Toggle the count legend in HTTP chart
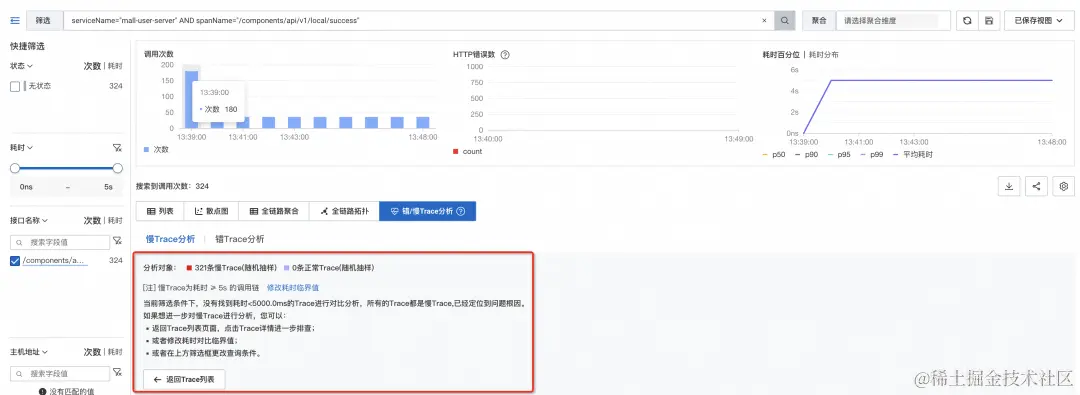Image resolution: width=1080 pixels, height=395 pixels. 468,151
